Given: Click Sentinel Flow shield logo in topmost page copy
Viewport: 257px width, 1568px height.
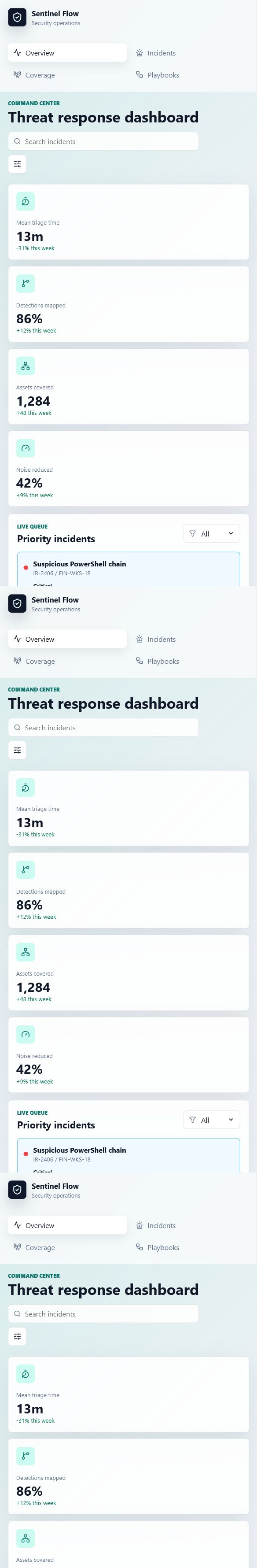Looking at the screenshot, I should point(17,18).
